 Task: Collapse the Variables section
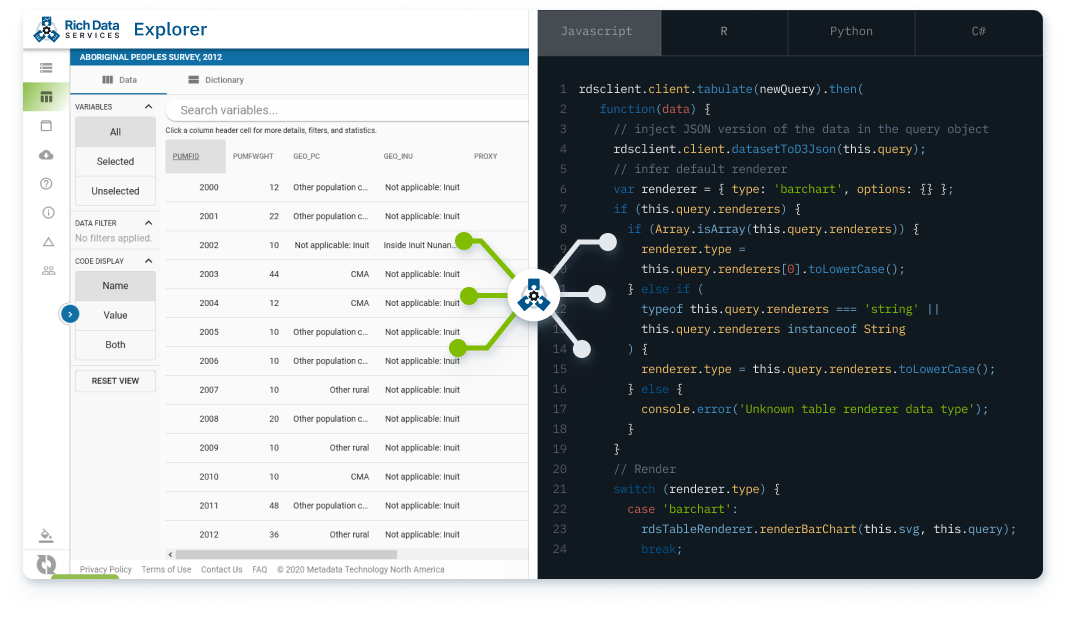148,107
